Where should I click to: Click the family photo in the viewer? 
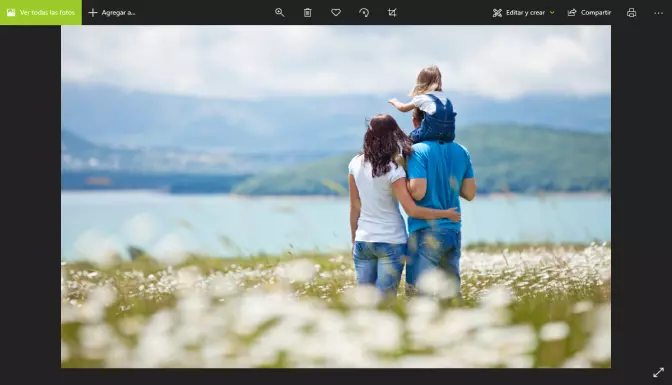(336, 196)
